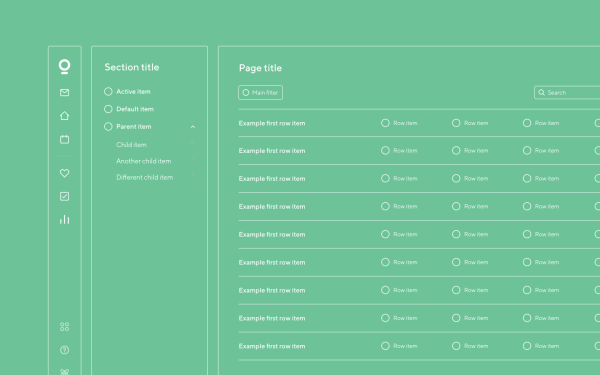The image size is (600, 375).
Task: Open Child item under Parent item
Action: (131, 145)
